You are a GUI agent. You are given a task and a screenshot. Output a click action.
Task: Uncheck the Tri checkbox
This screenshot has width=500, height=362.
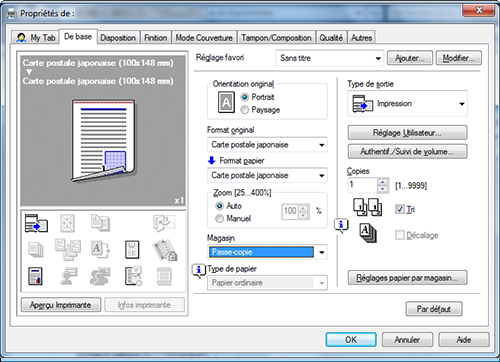[x=400, y=209]
